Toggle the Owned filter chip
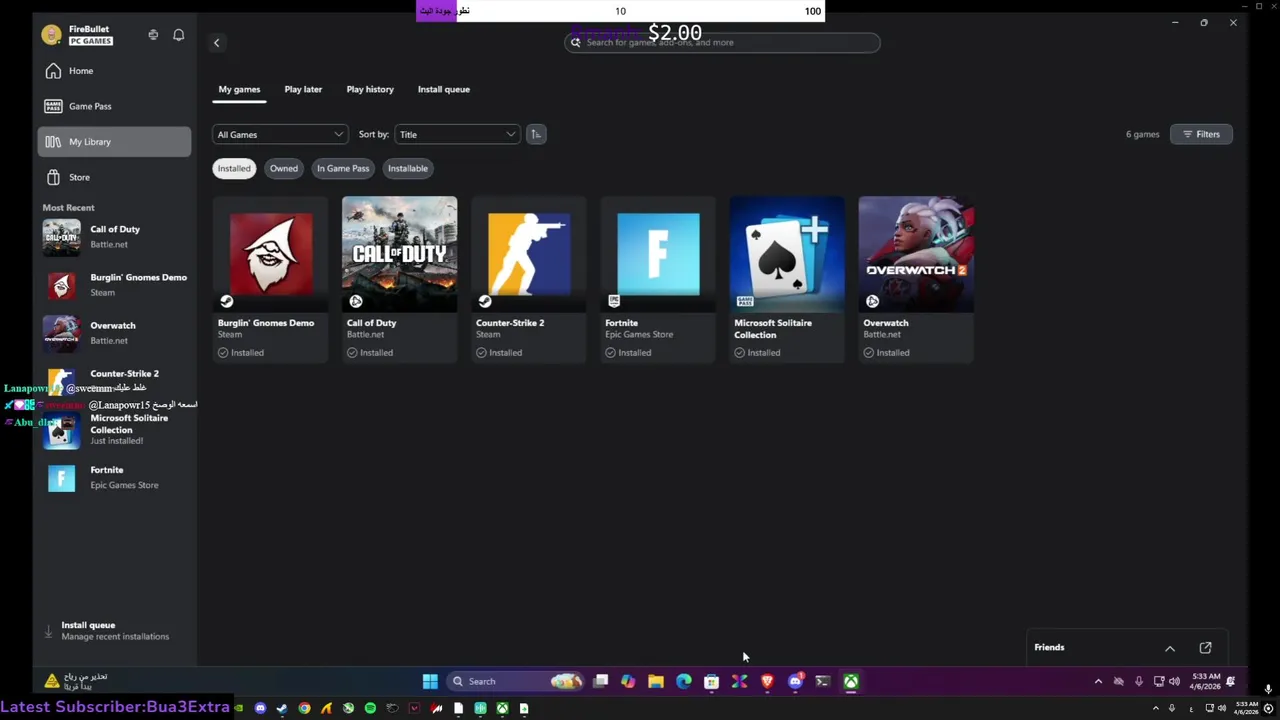This screenshot has height=720, width=1280. coord(284,168)
